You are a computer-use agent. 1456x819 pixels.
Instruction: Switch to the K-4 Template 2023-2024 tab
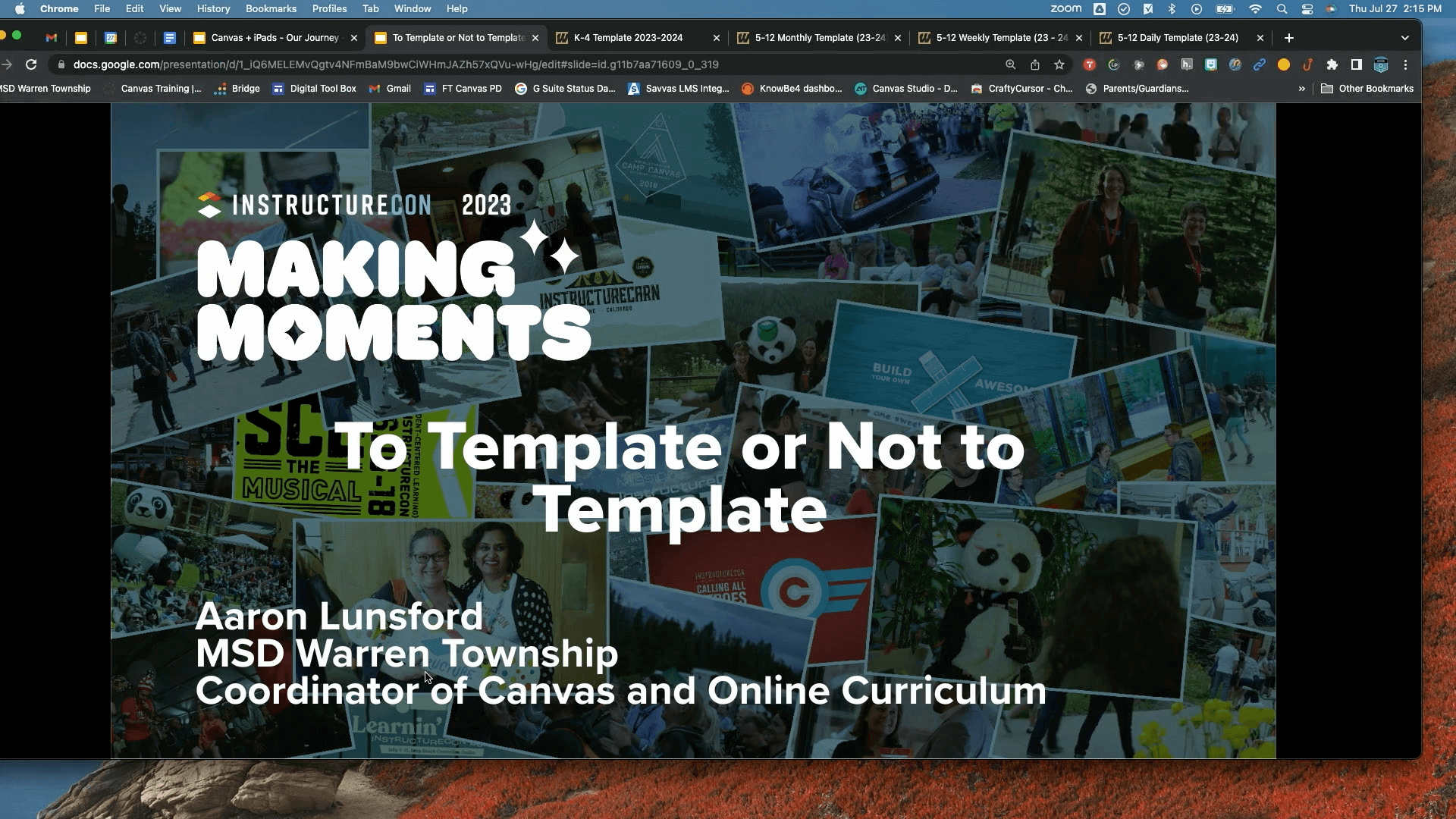pyautogui.click(x=637, y=37)
